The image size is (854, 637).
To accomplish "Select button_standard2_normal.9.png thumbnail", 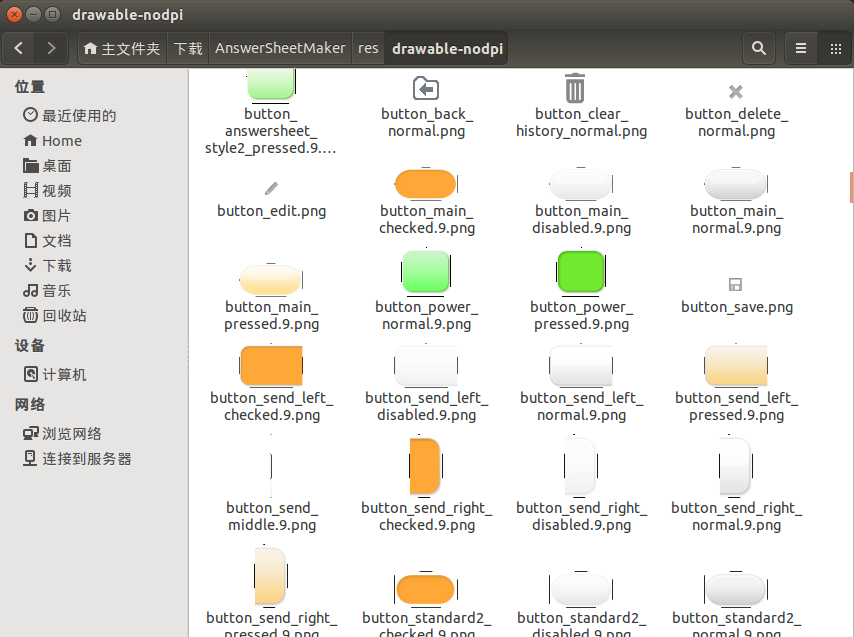I will 736,589.
